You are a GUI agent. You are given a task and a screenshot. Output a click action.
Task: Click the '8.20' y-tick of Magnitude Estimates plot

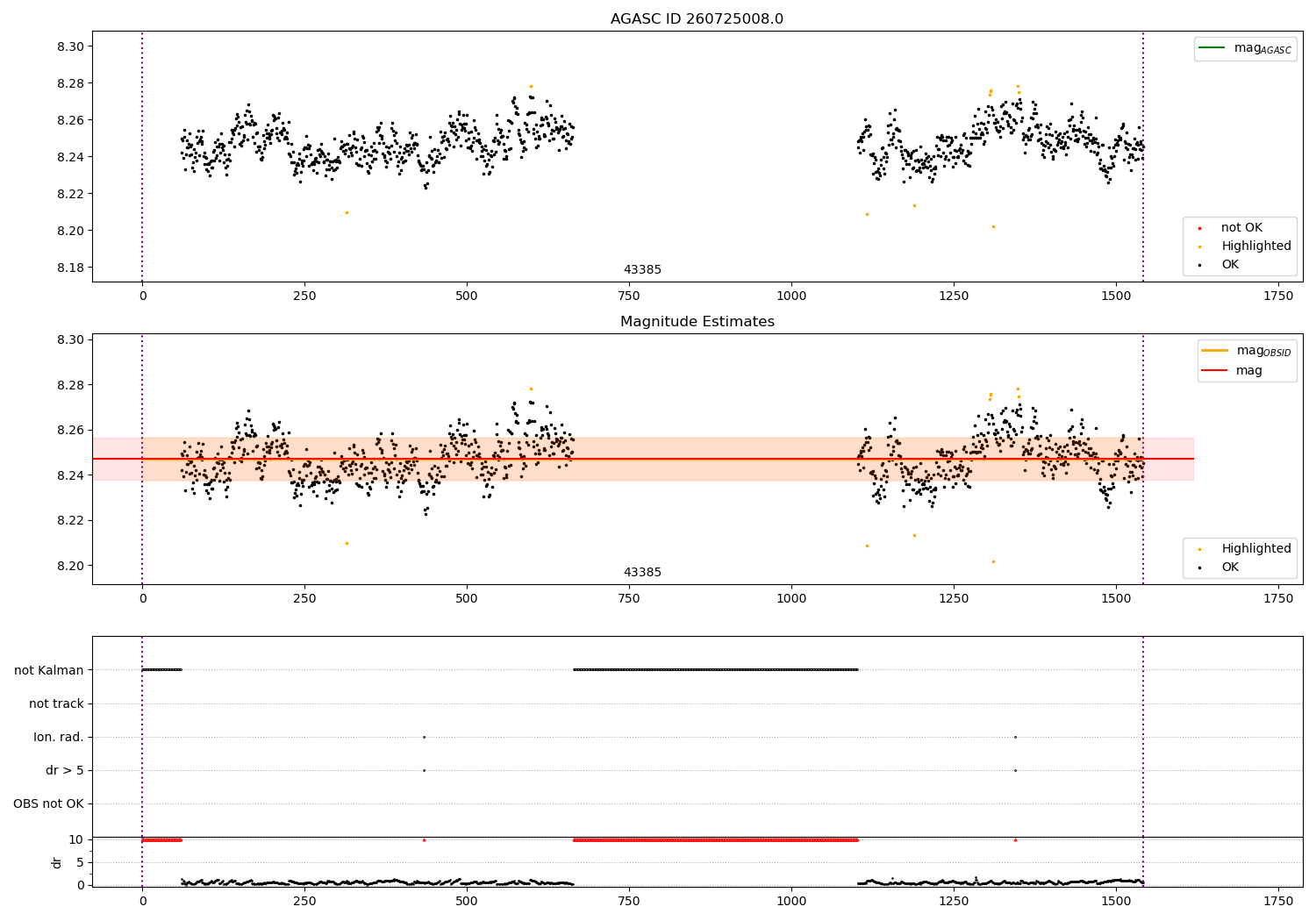[70, 566]
